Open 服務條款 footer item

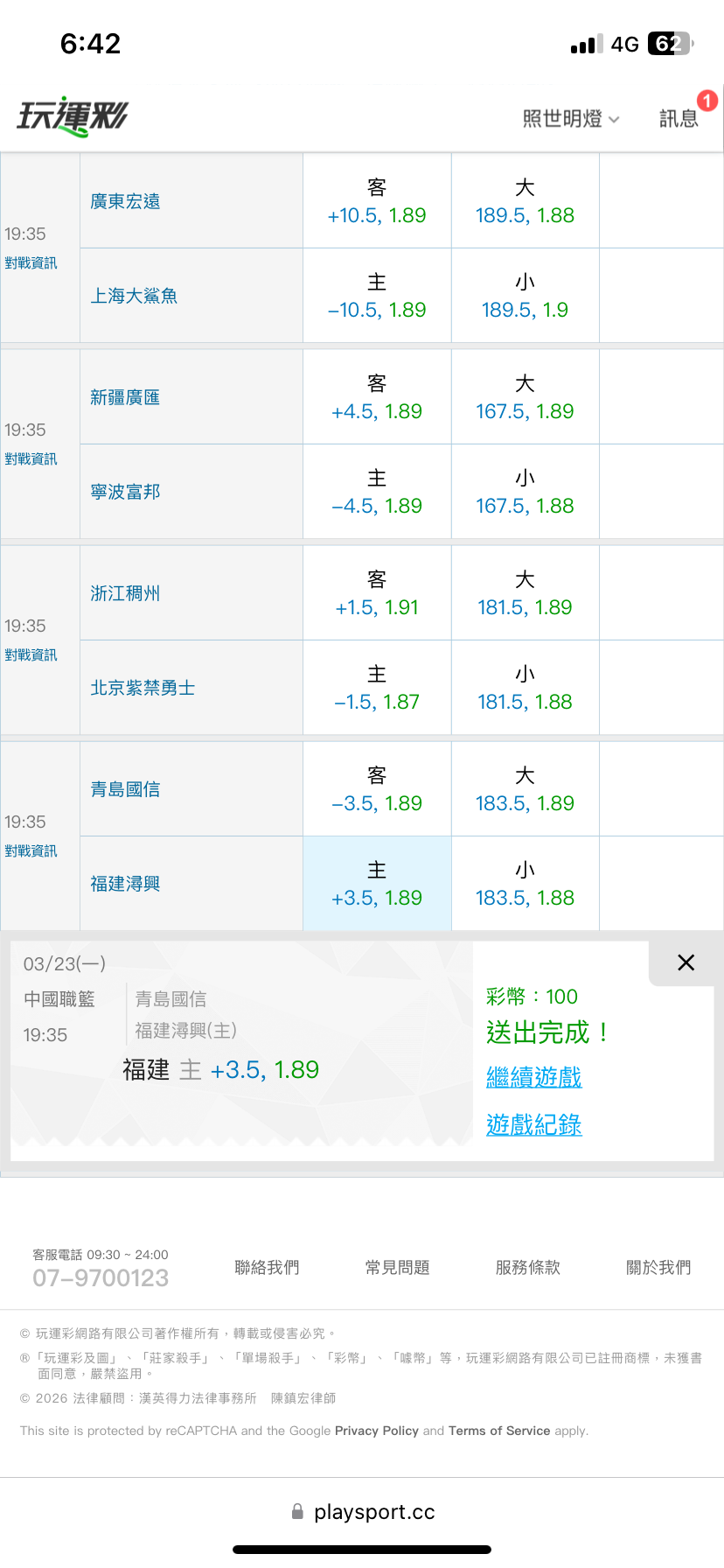coord(528,1268)
